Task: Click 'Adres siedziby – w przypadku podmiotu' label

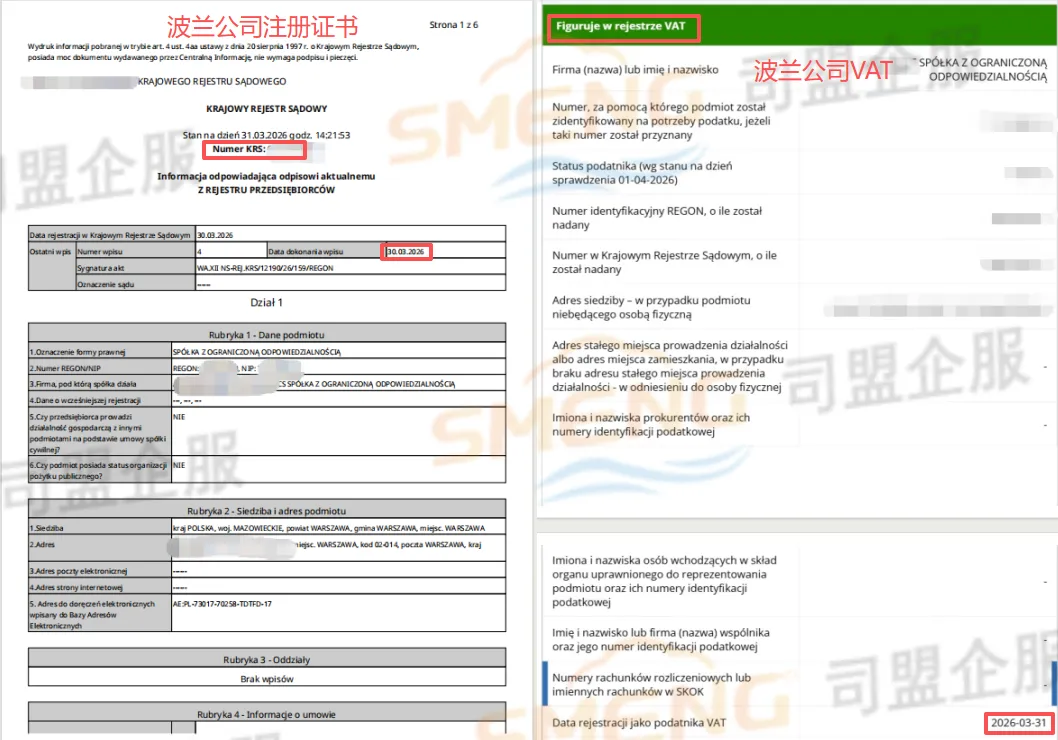Action: [x=651, y=307]
